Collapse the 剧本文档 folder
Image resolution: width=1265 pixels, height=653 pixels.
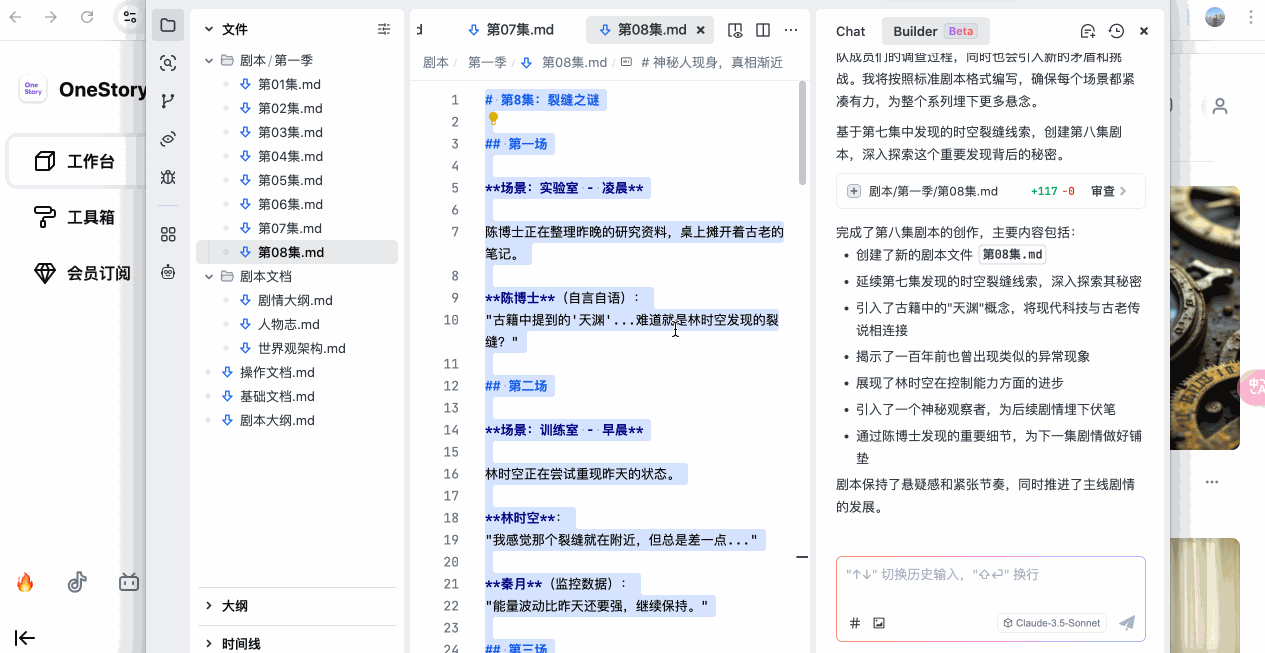pos(210,276)
